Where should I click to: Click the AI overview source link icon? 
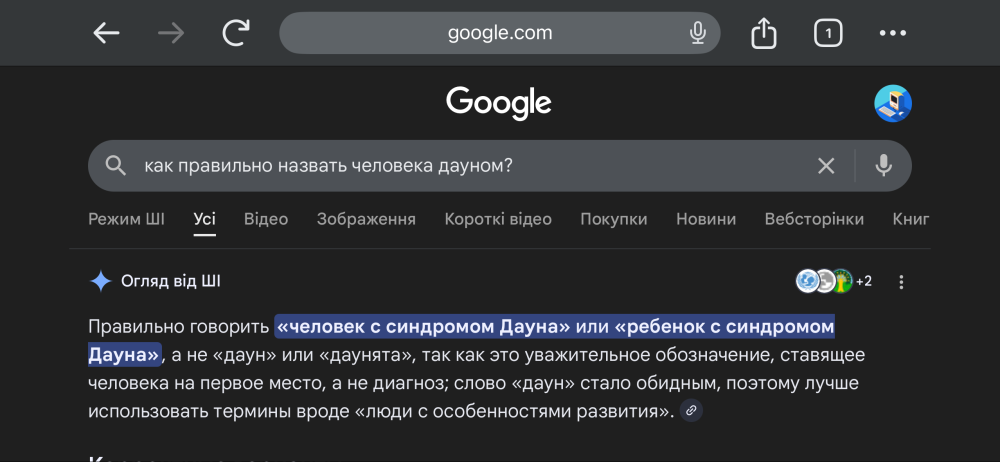691,410
